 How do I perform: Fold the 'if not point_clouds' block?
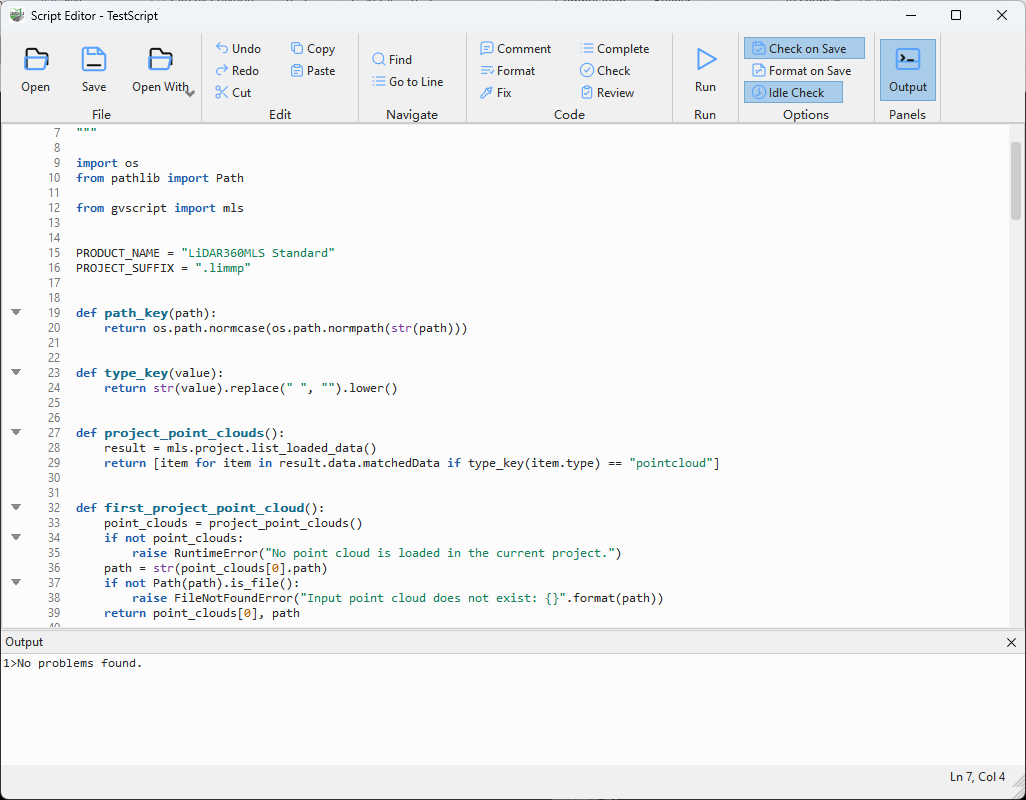[16, 538]
